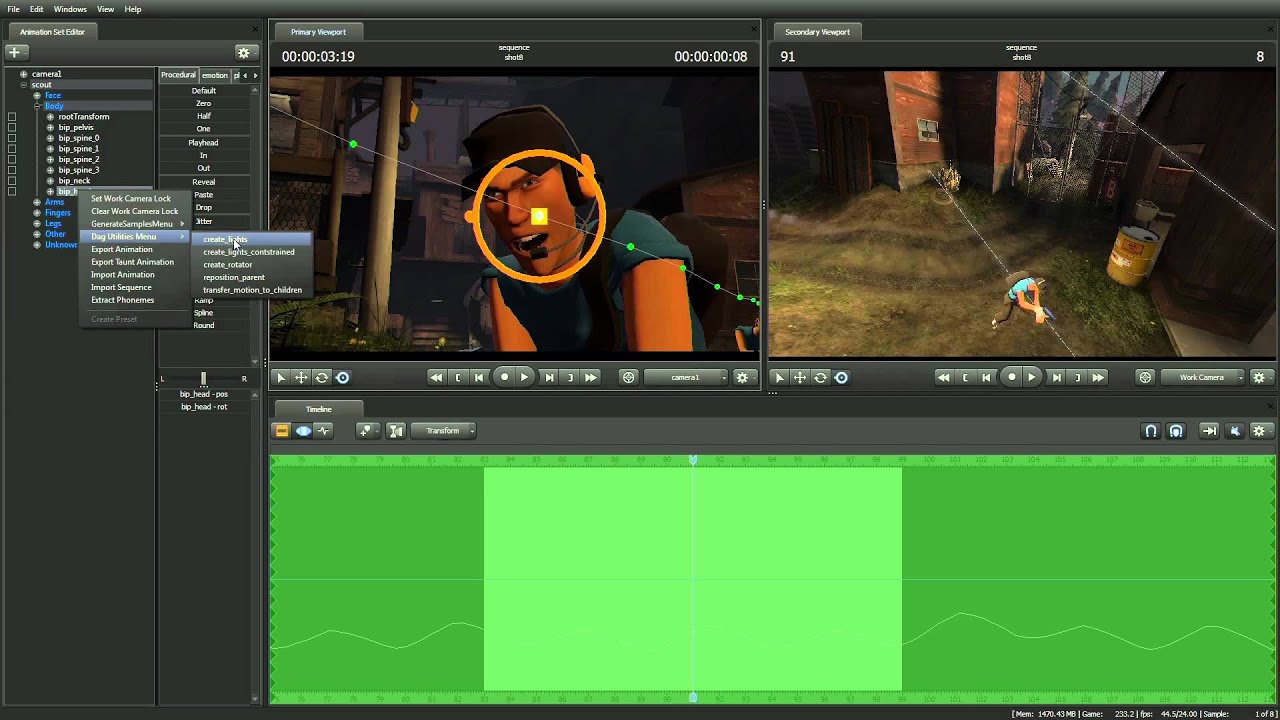Open the Transform dropdown in timeline
The height and width of the screenshot is (720, 1280).
[x=443, y=431]
